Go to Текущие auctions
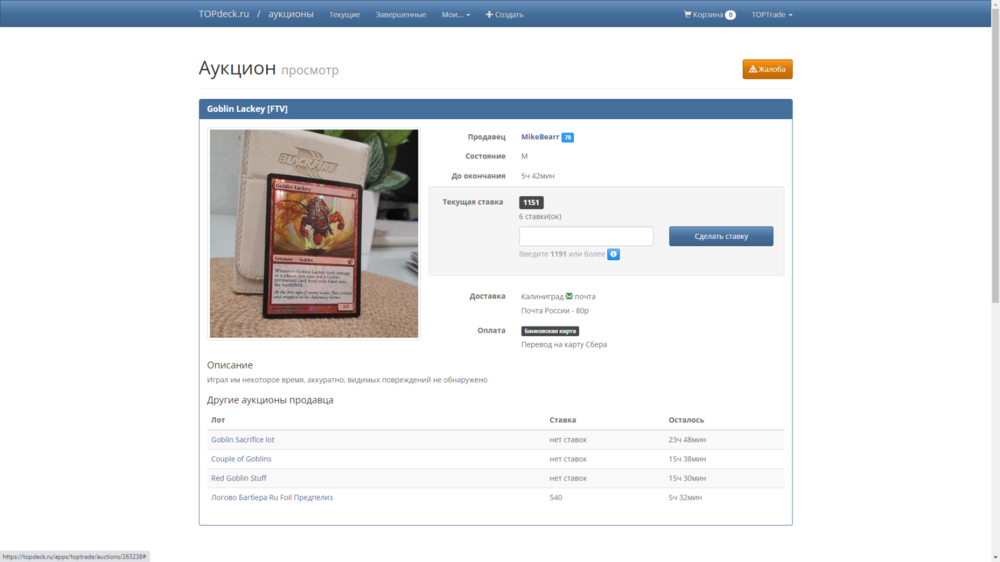 click(344, 15)
